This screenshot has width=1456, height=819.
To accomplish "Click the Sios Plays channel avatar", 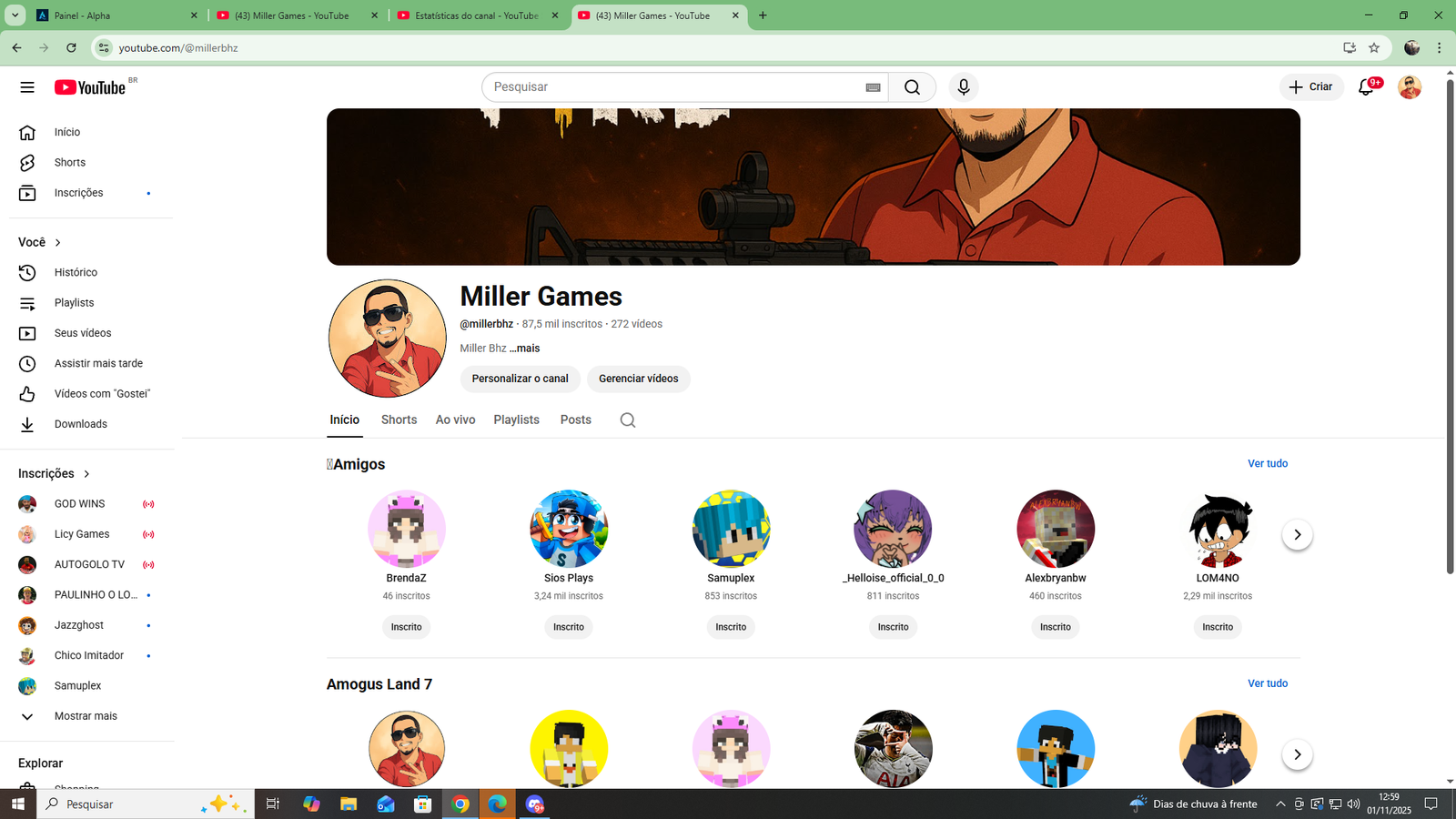I will (569, 529).
